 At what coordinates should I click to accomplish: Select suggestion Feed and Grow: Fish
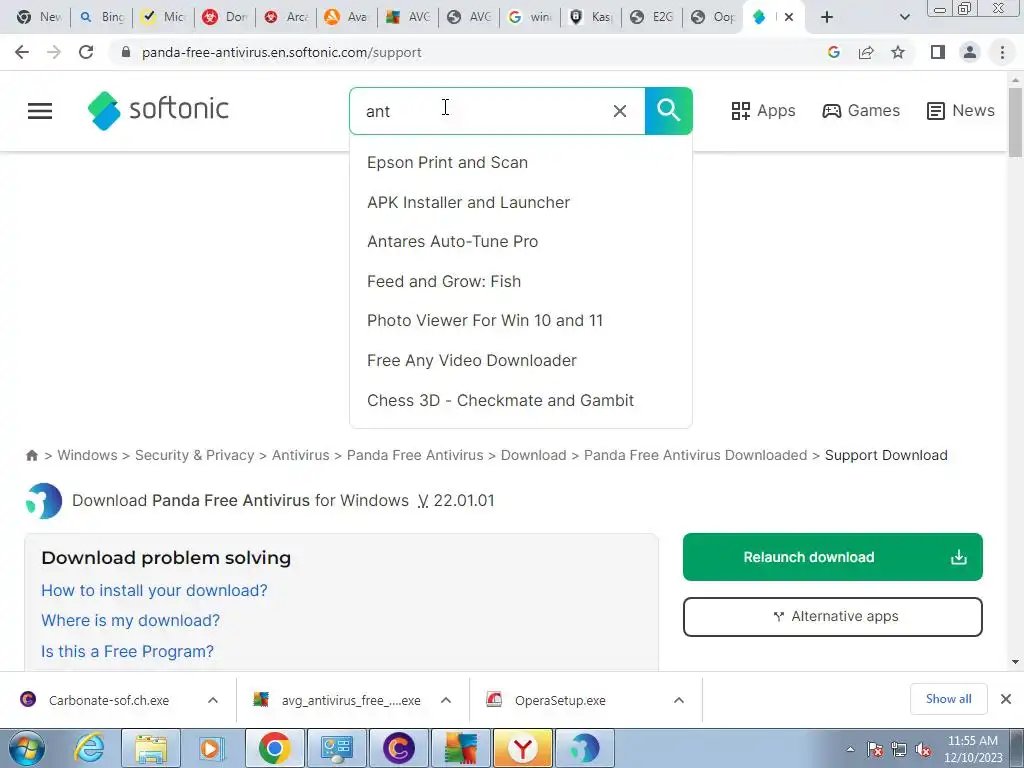click(520, 281)
